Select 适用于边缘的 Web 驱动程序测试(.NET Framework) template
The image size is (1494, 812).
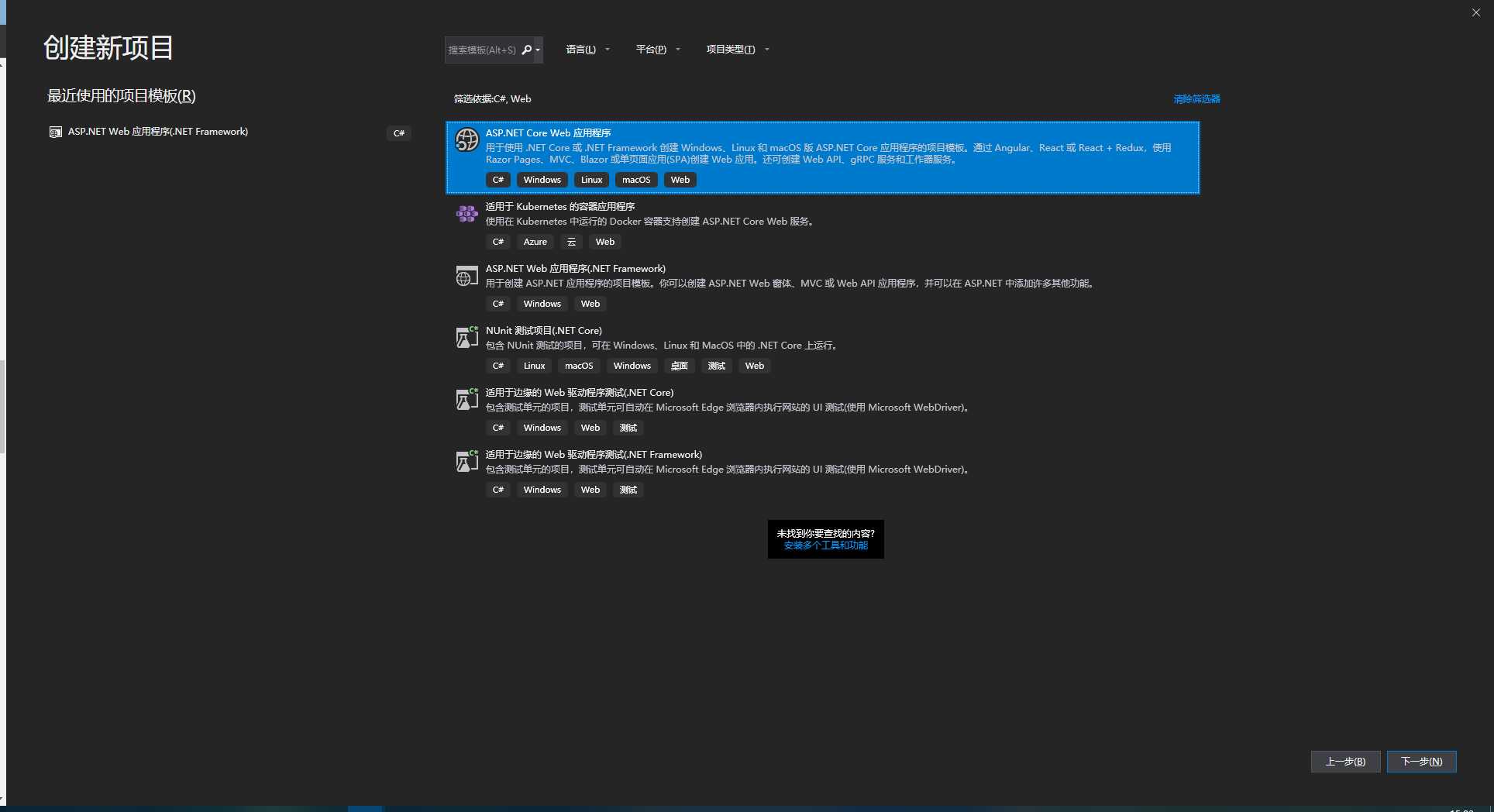[x=822, y=473]
